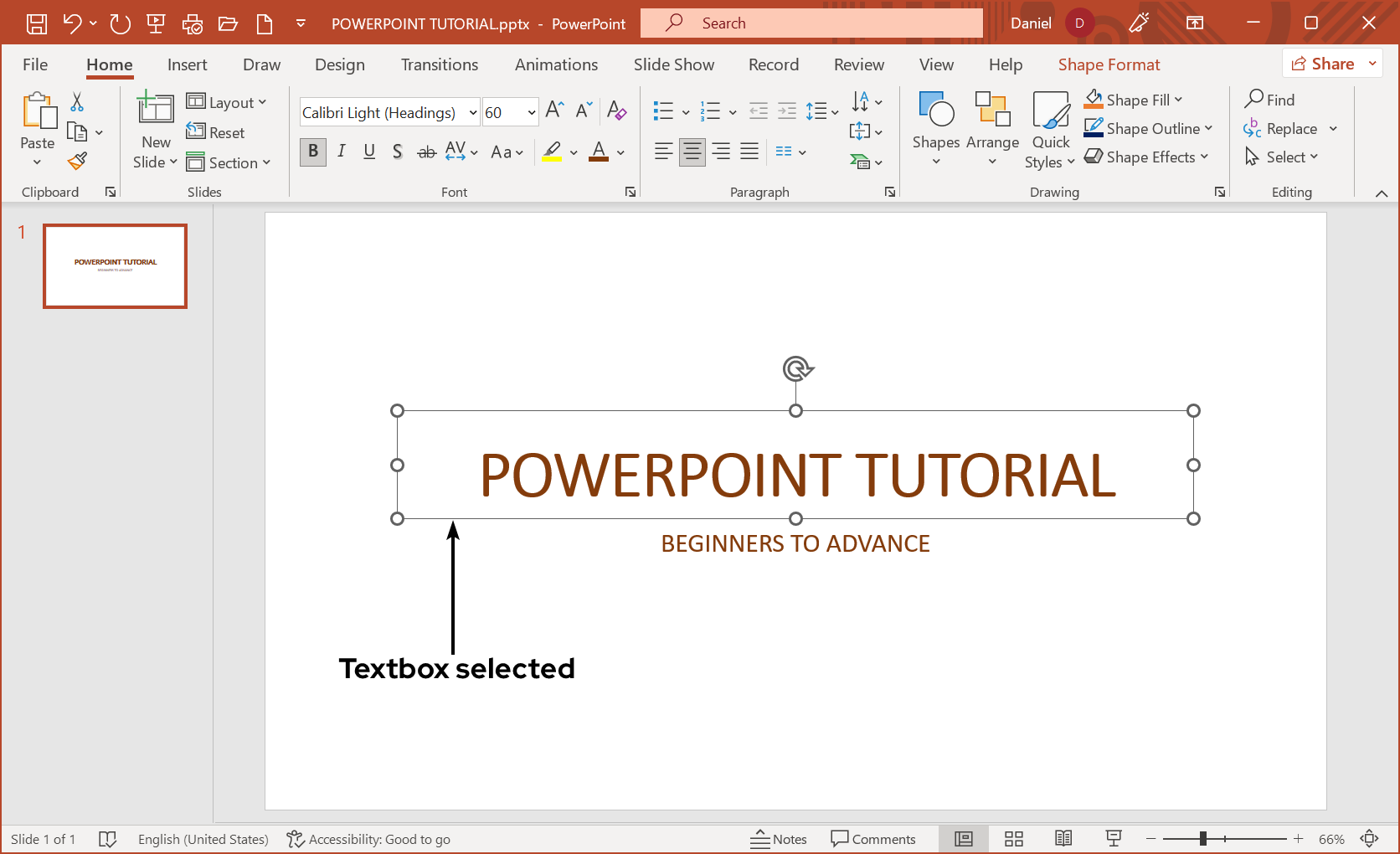1400x854 pixels.
Task: Toggle Italic formatting
Action: tap(342, 152)
